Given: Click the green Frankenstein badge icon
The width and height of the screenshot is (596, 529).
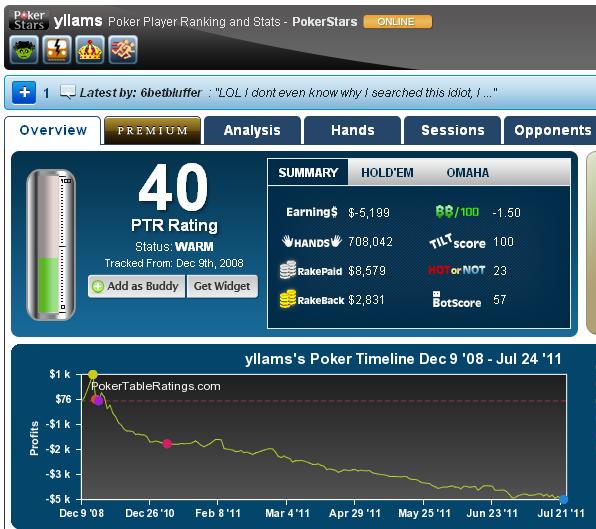Looking at the screenshot, I should click(24, 50).
